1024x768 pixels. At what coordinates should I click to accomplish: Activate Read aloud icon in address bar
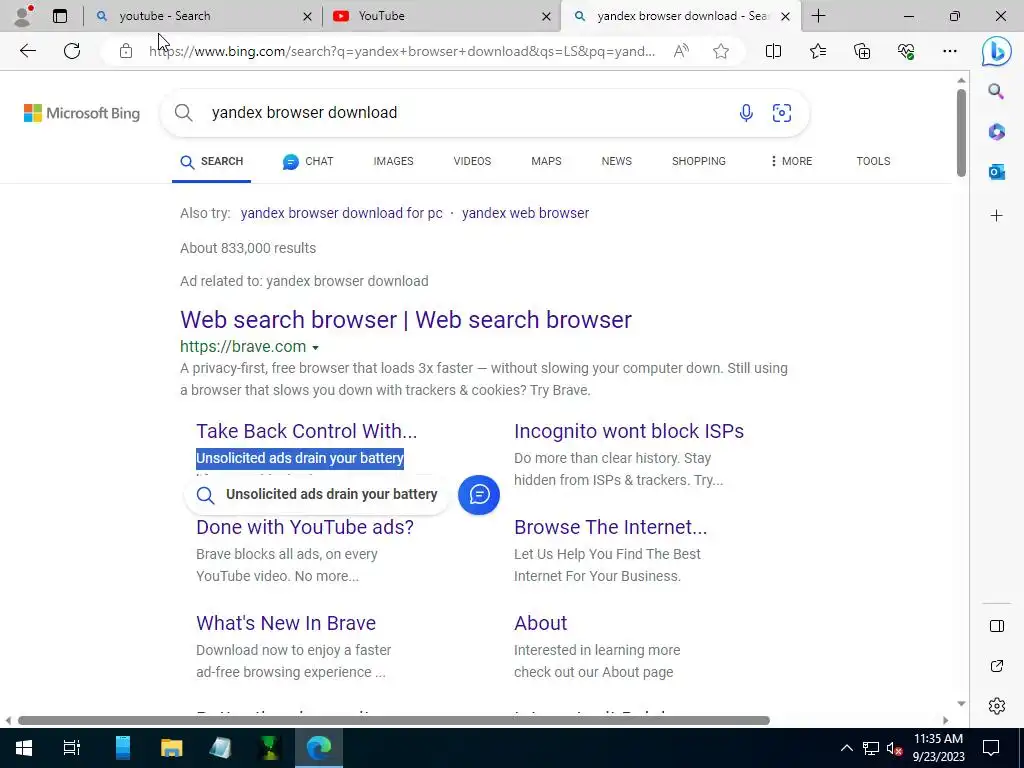pyautogui.click(x=681, y=51)
